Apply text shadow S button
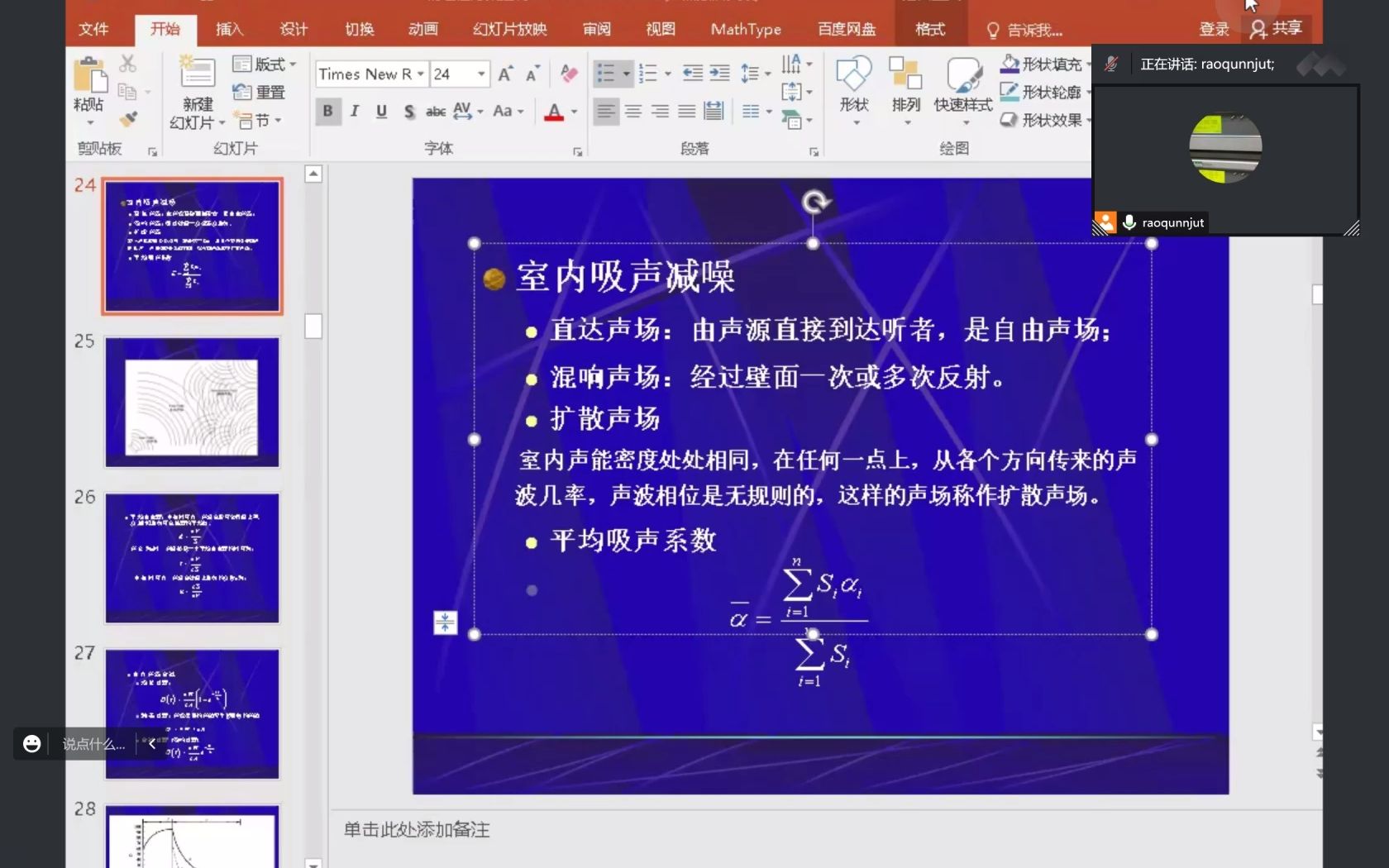The image size is (1389, 868). click(408, 111)
